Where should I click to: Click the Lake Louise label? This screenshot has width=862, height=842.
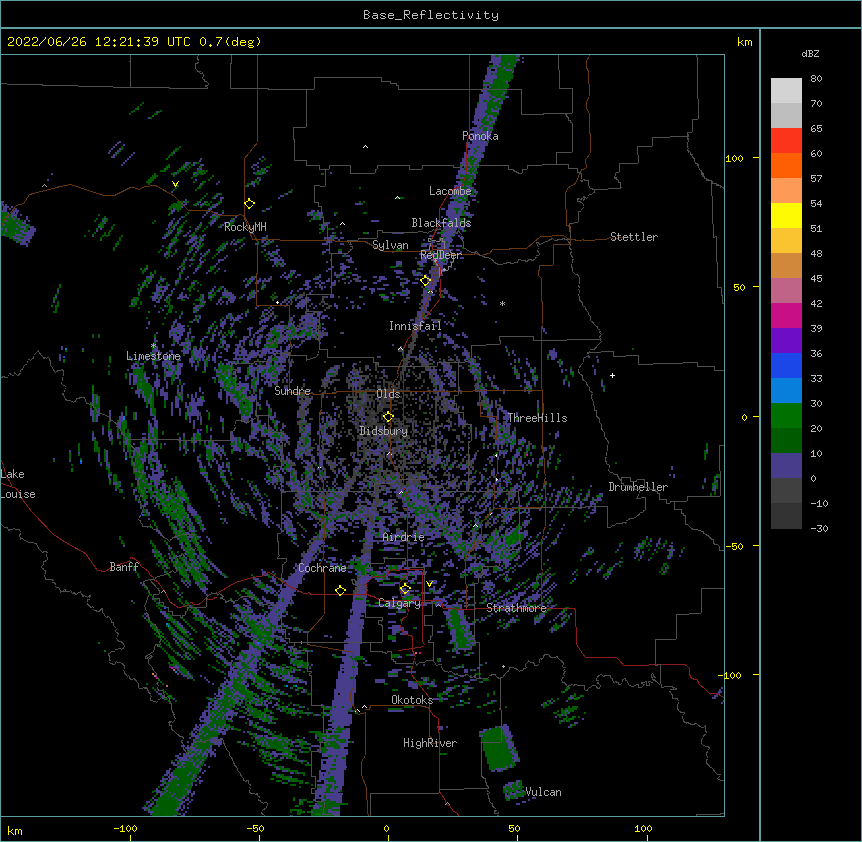point(18,484)
